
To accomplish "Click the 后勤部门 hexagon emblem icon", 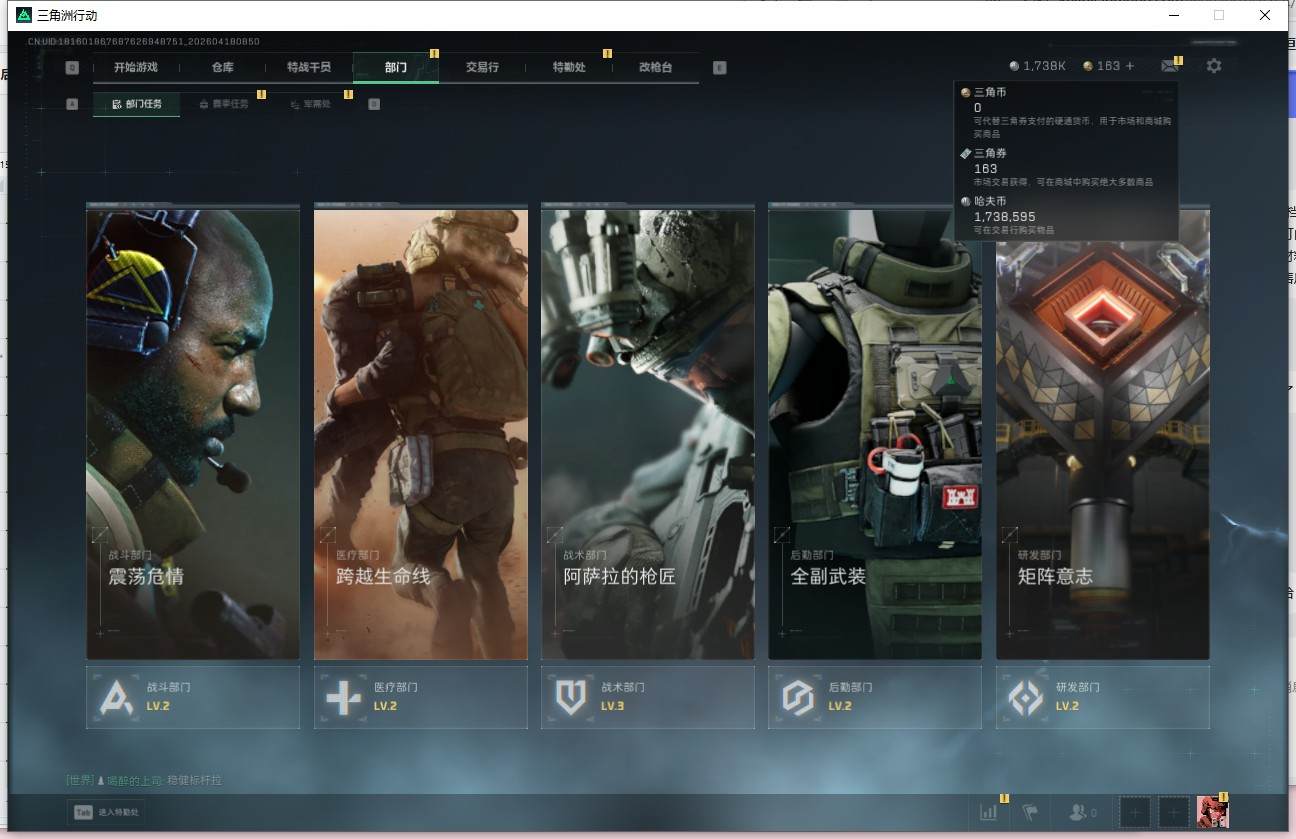I will tap(798, 697).
